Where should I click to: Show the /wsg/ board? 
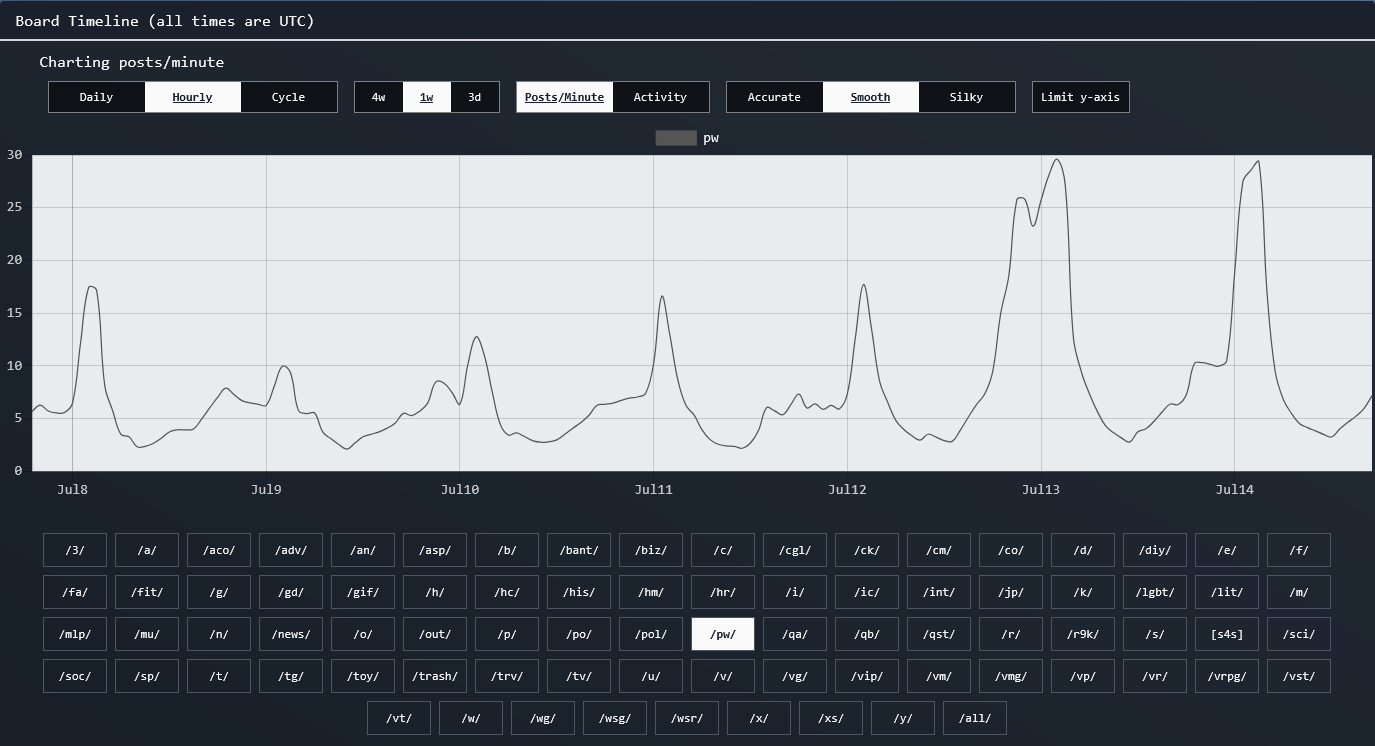pyautogui.click(x=615, y=718)
